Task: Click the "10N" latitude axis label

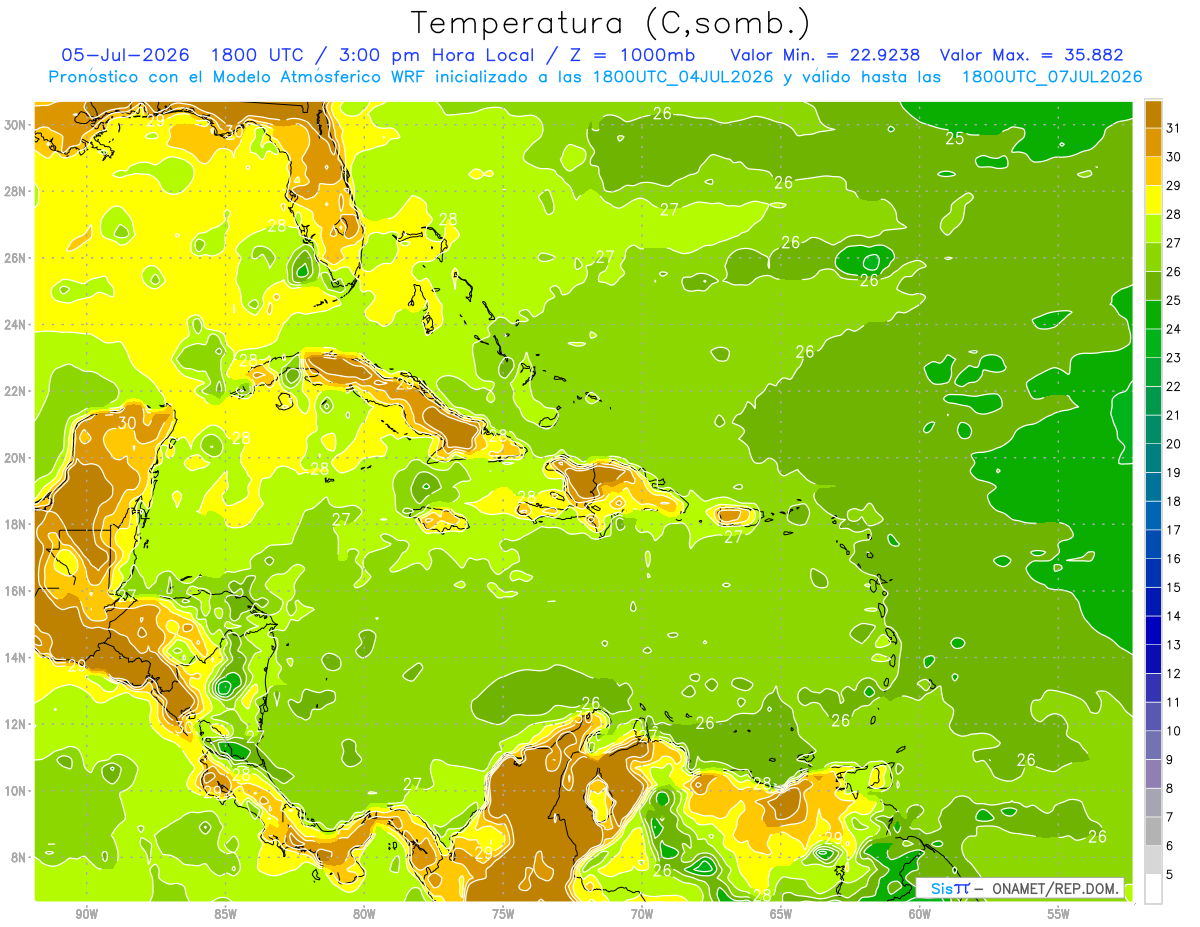Action: [x=16, y=791]
